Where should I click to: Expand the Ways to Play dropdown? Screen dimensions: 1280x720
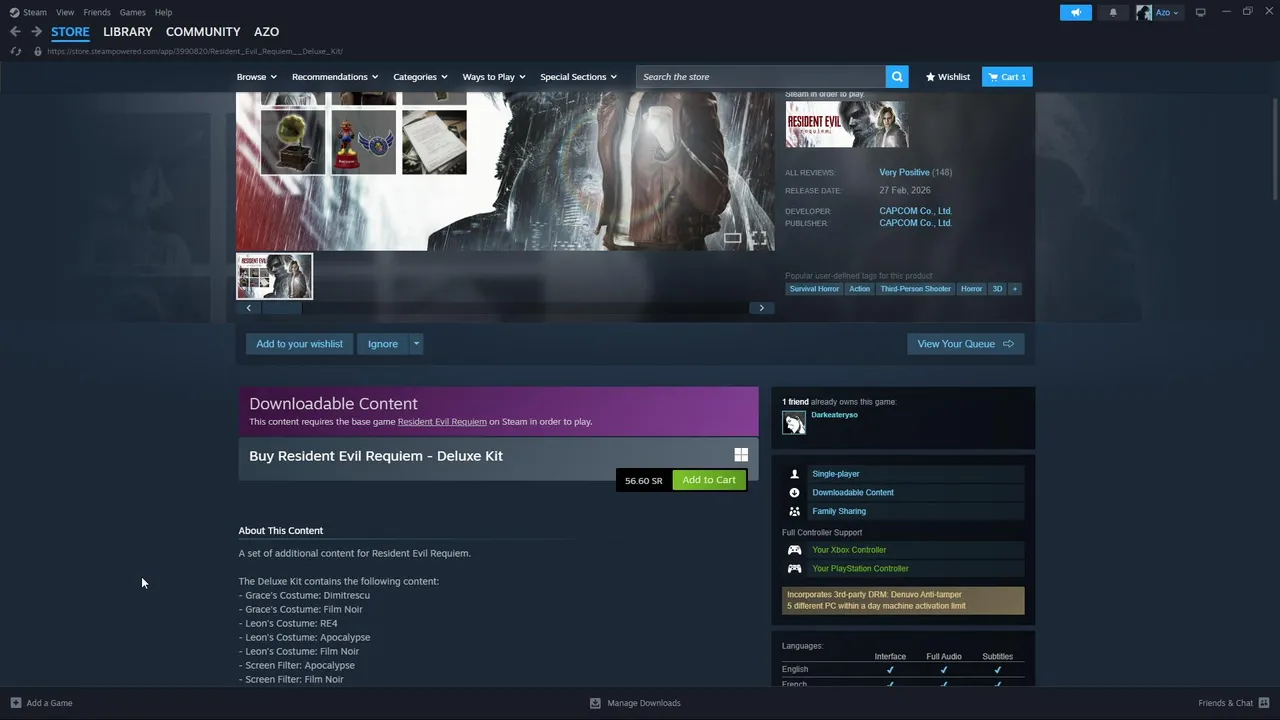pyautogui.click(x=494, y=77)
